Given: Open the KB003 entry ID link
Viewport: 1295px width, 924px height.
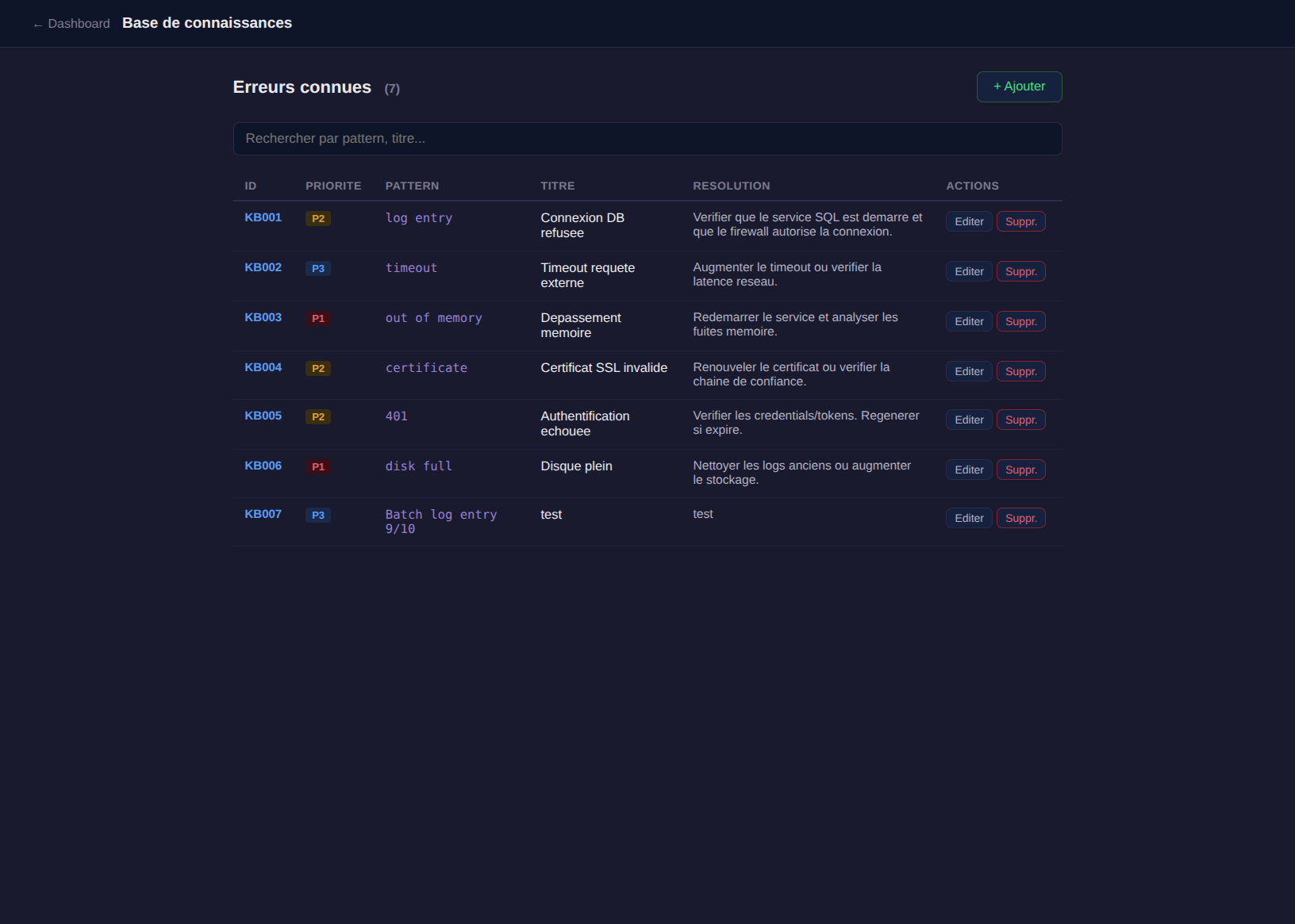Looking at the screenshot, I should [263, 317].
